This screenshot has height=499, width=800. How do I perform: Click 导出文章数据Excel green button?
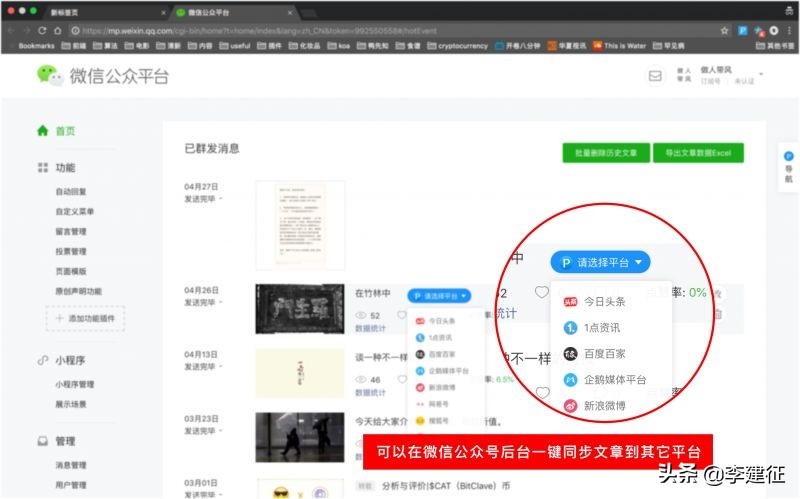[x=698, y=153]
